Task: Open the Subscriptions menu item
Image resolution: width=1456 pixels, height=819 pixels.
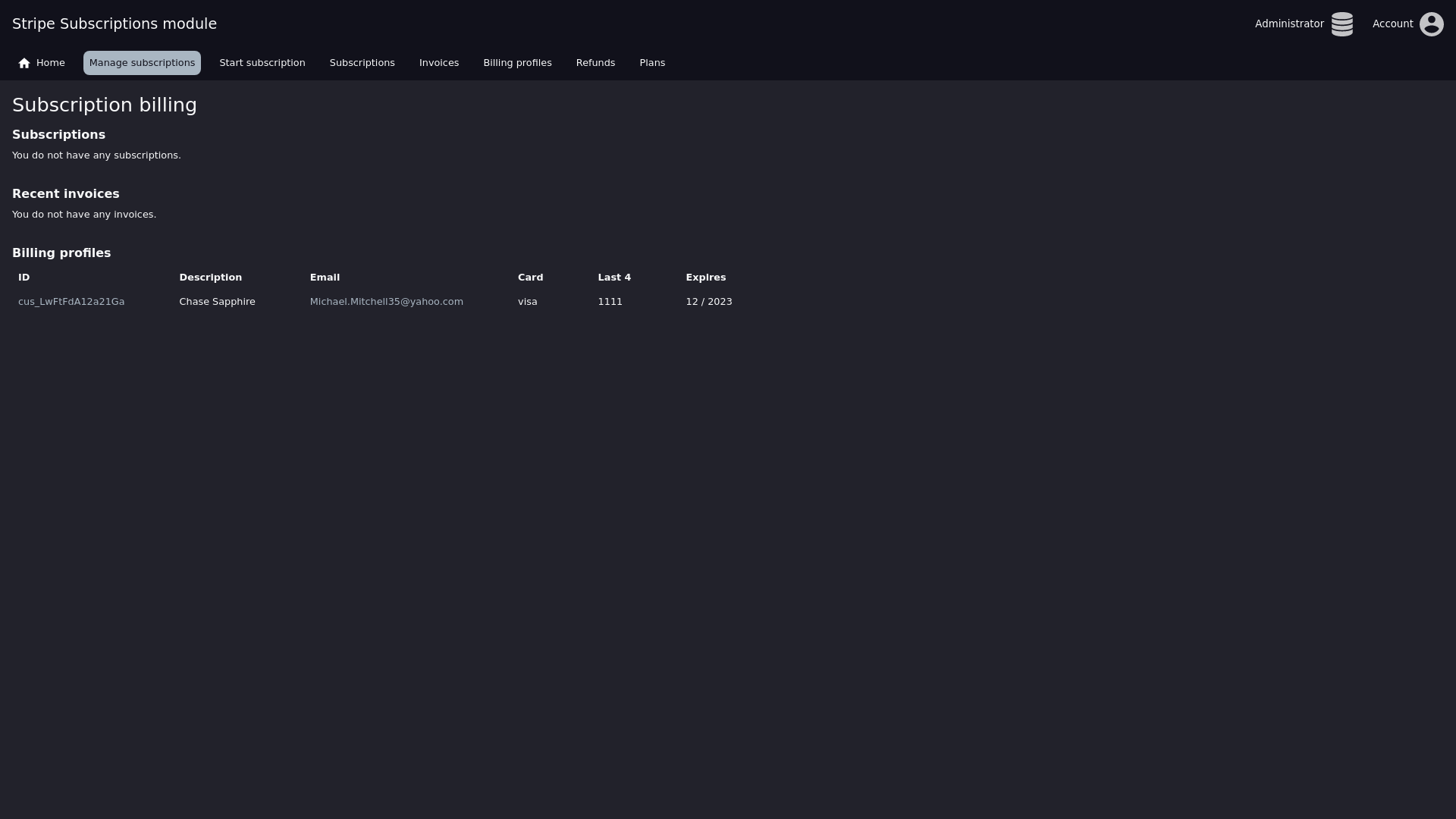Action: 362,63
